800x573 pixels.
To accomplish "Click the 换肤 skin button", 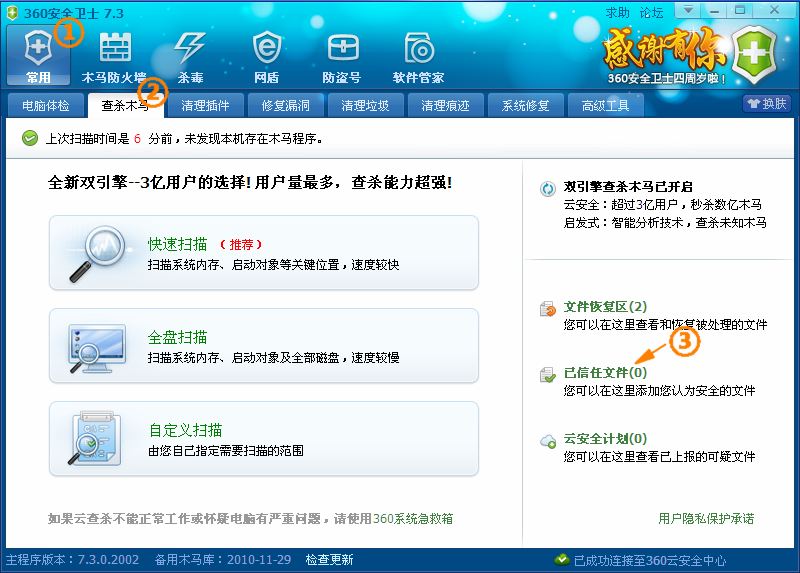I will [767, 103].
